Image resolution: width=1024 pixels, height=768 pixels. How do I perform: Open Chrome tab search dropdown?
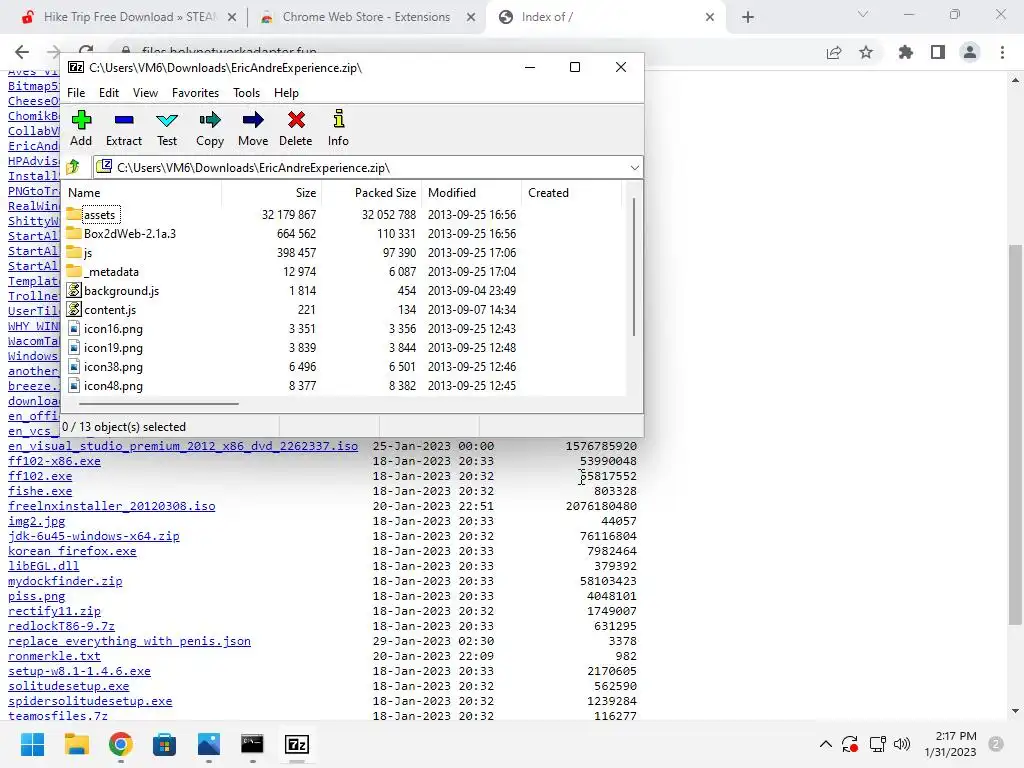click(863, 14)
